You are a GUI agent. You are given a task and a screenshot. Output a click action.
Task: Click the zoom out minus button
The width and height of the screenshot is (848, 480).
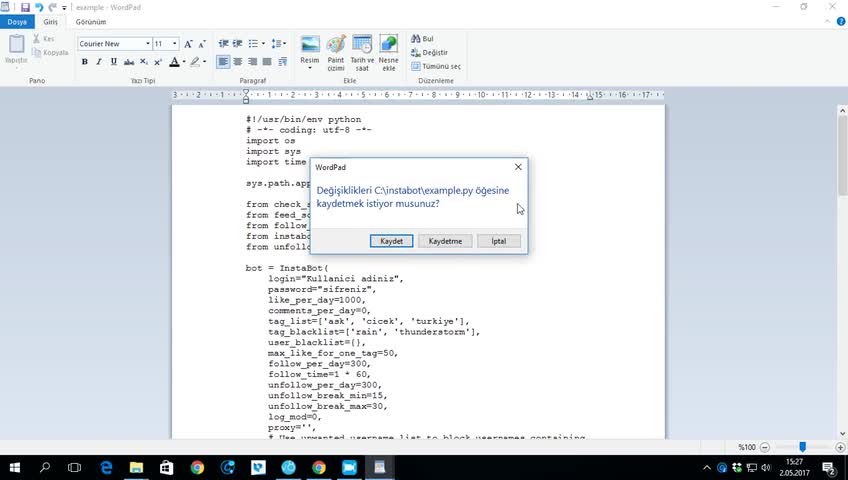point(765,447)
